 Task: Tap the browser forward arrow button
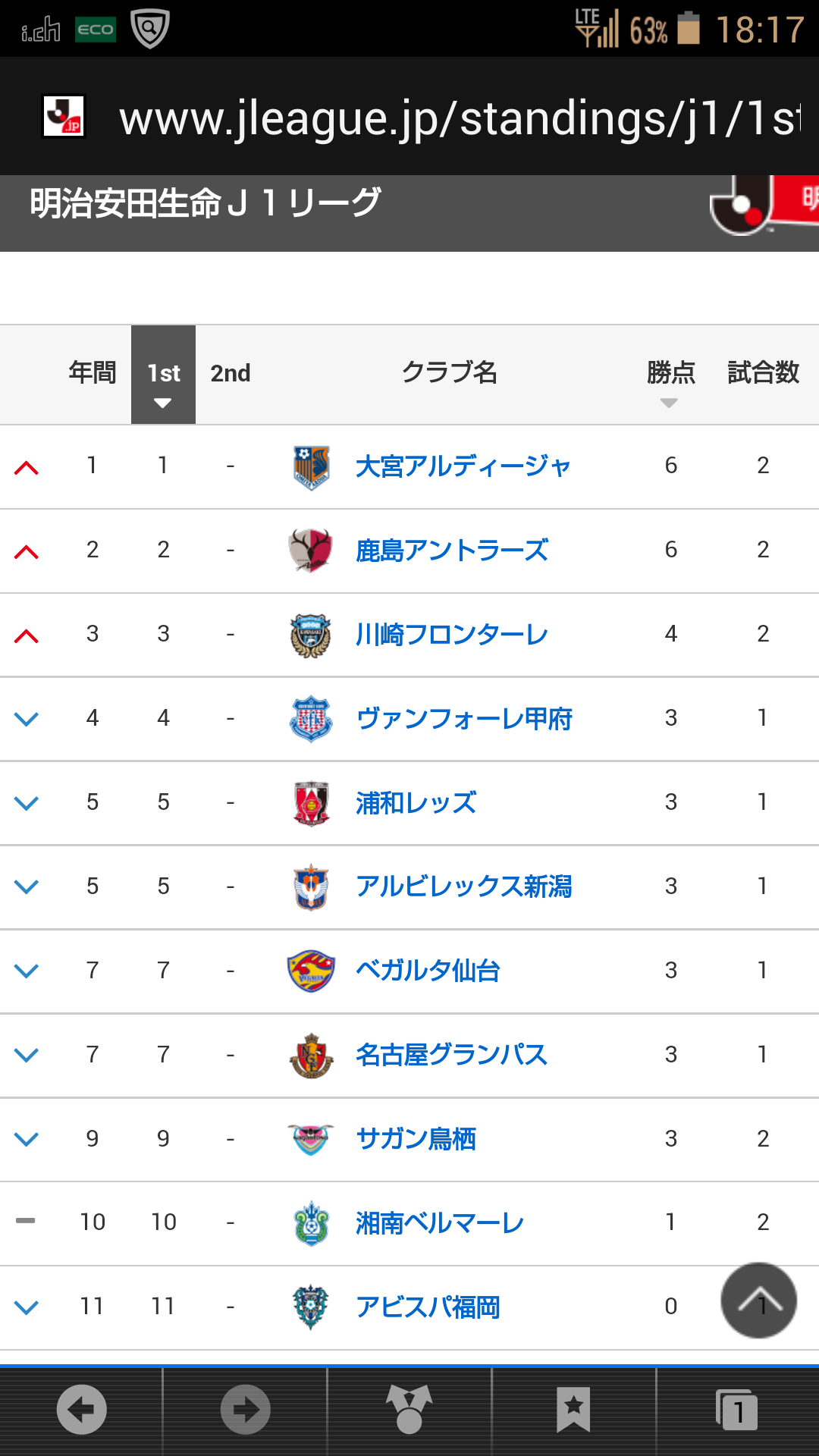[245, 1410]
